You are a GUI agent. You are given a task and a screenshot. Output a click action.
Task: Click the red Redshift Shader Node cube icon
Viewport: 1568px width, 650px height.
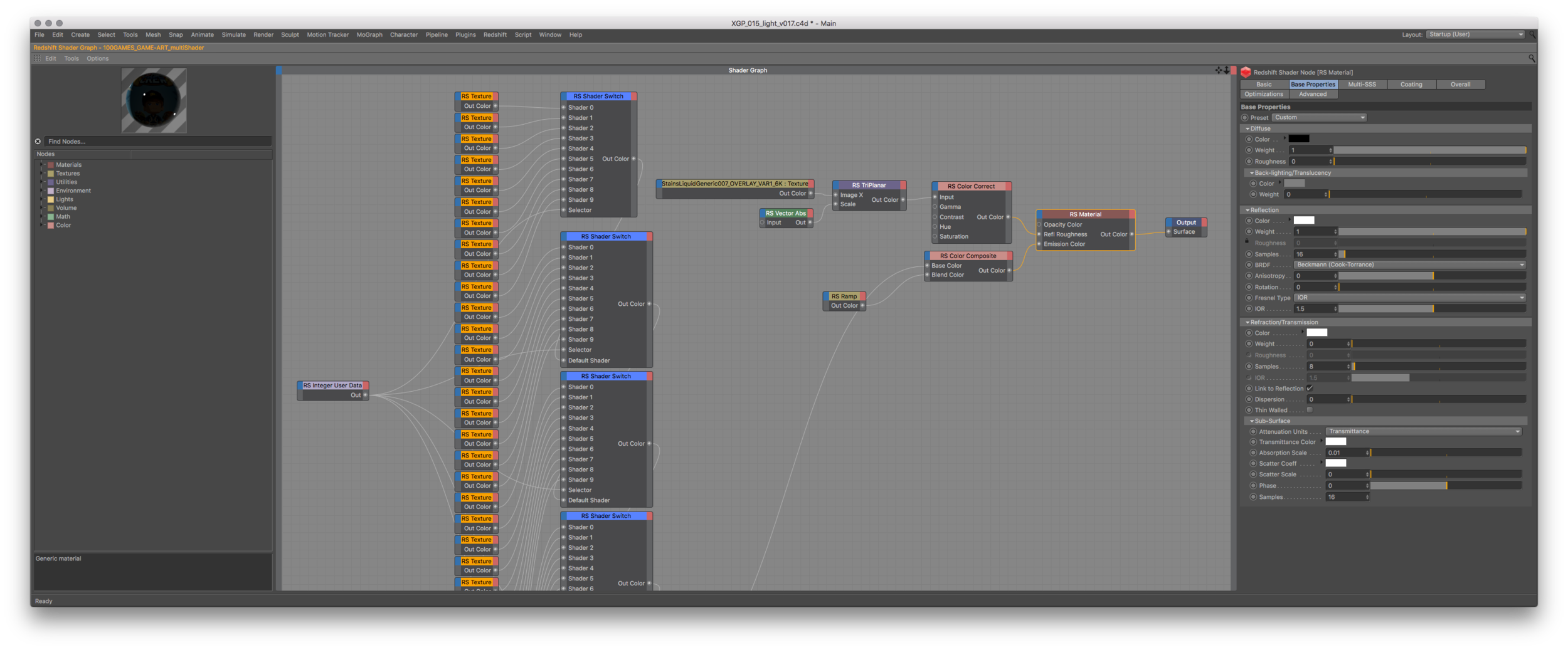(x=1246, y=72)
